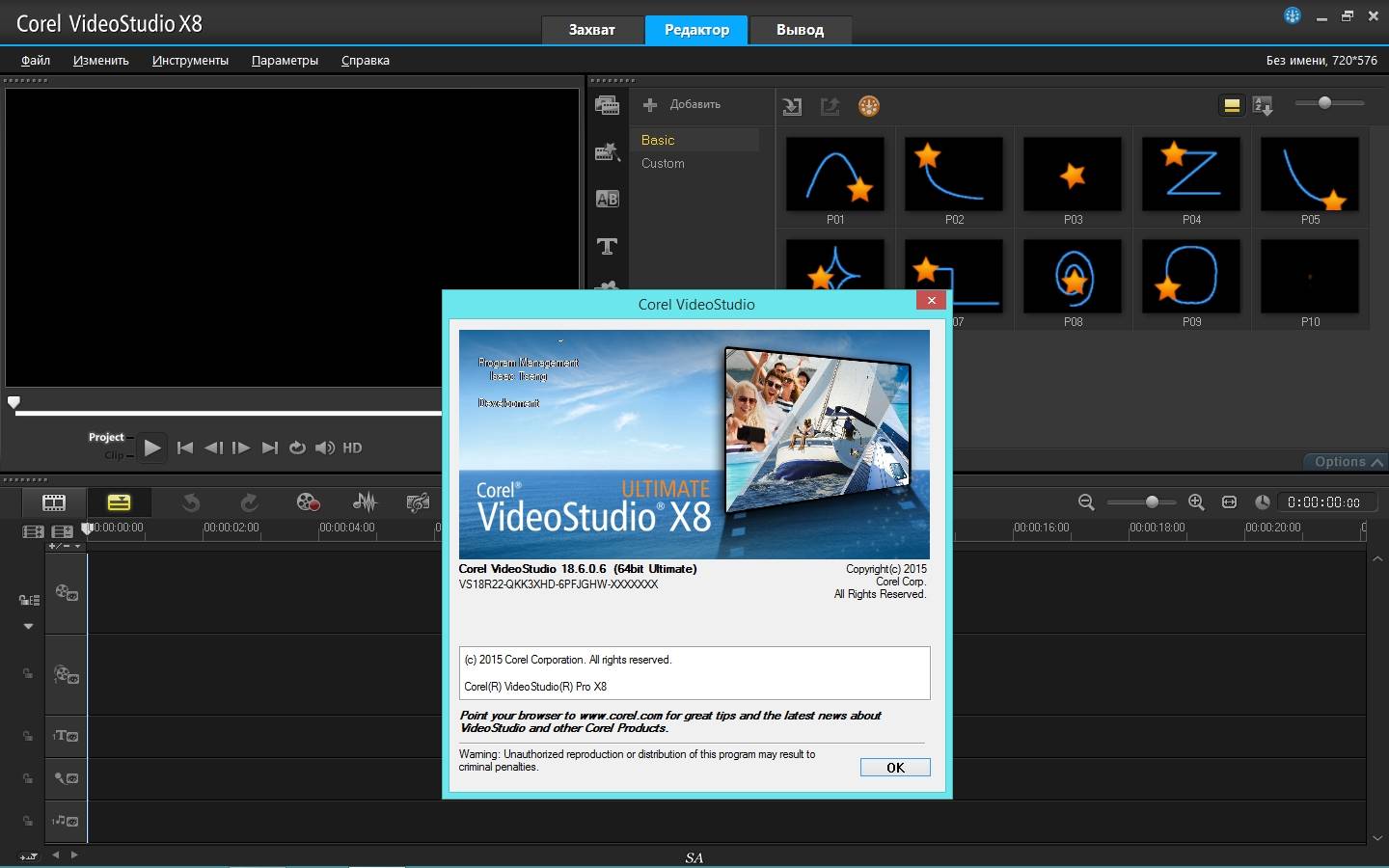This screenshot has height=868, width=1389.
Task: Expand the ripple editing dropdown triangle
Action: [28, 626]
